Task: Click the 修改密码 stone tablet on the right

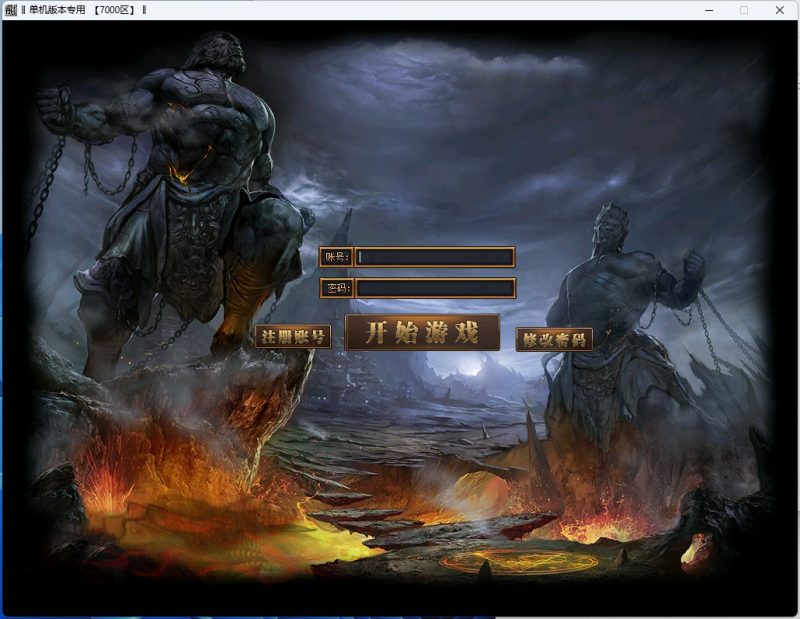Action: [556, 340]
